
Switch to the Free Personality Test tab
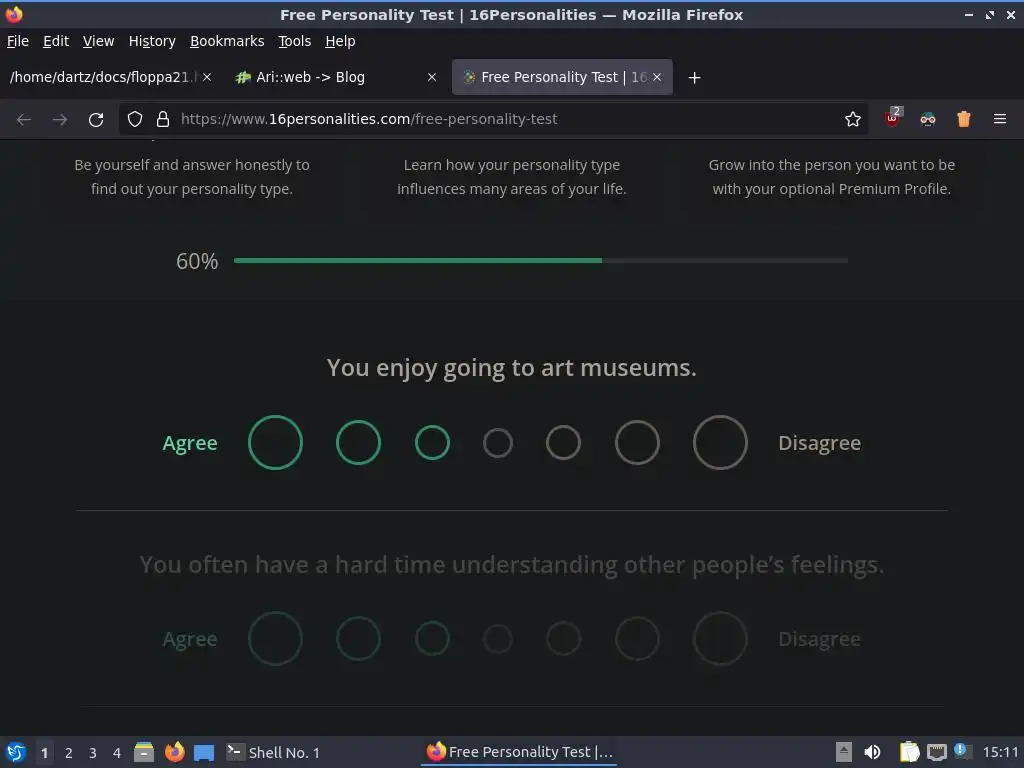click(562, 77)
